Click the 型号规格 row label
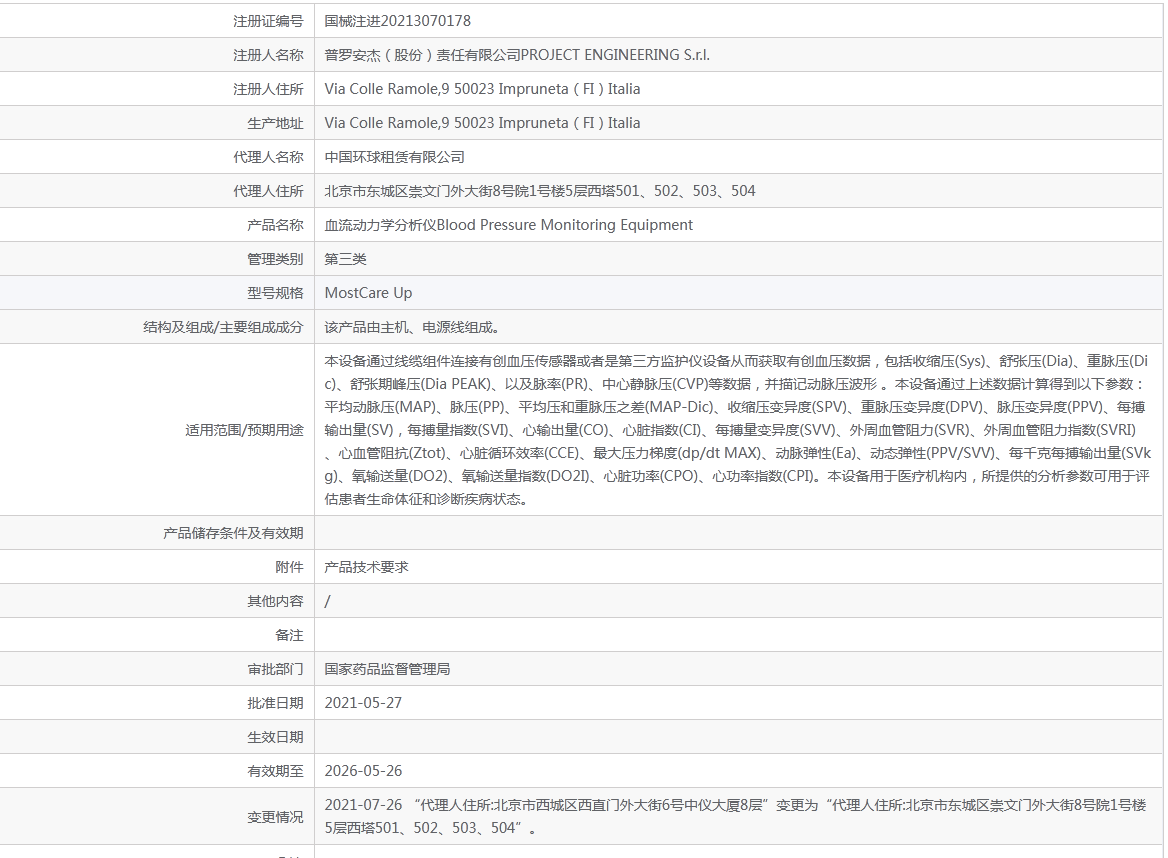Image resolution: width=1168 pixels, height=858 pixels. point(275,293)
